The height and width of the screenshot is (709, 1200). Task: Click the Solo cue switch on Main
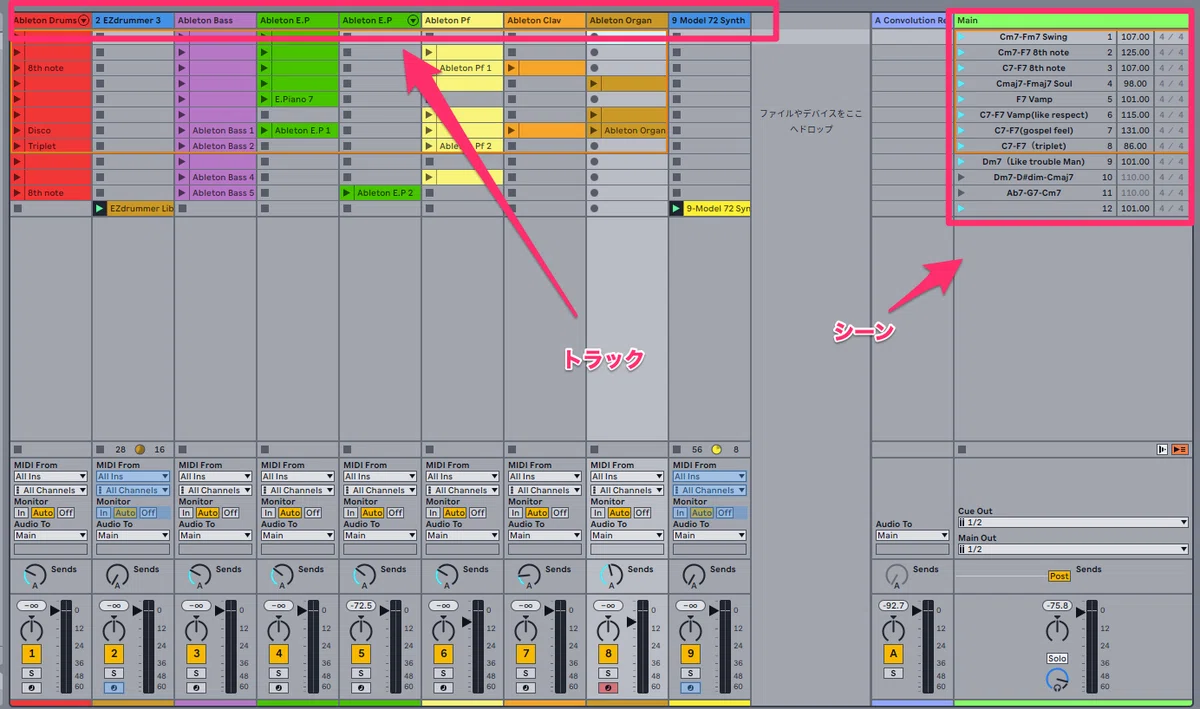click(x=1057, y=658)
